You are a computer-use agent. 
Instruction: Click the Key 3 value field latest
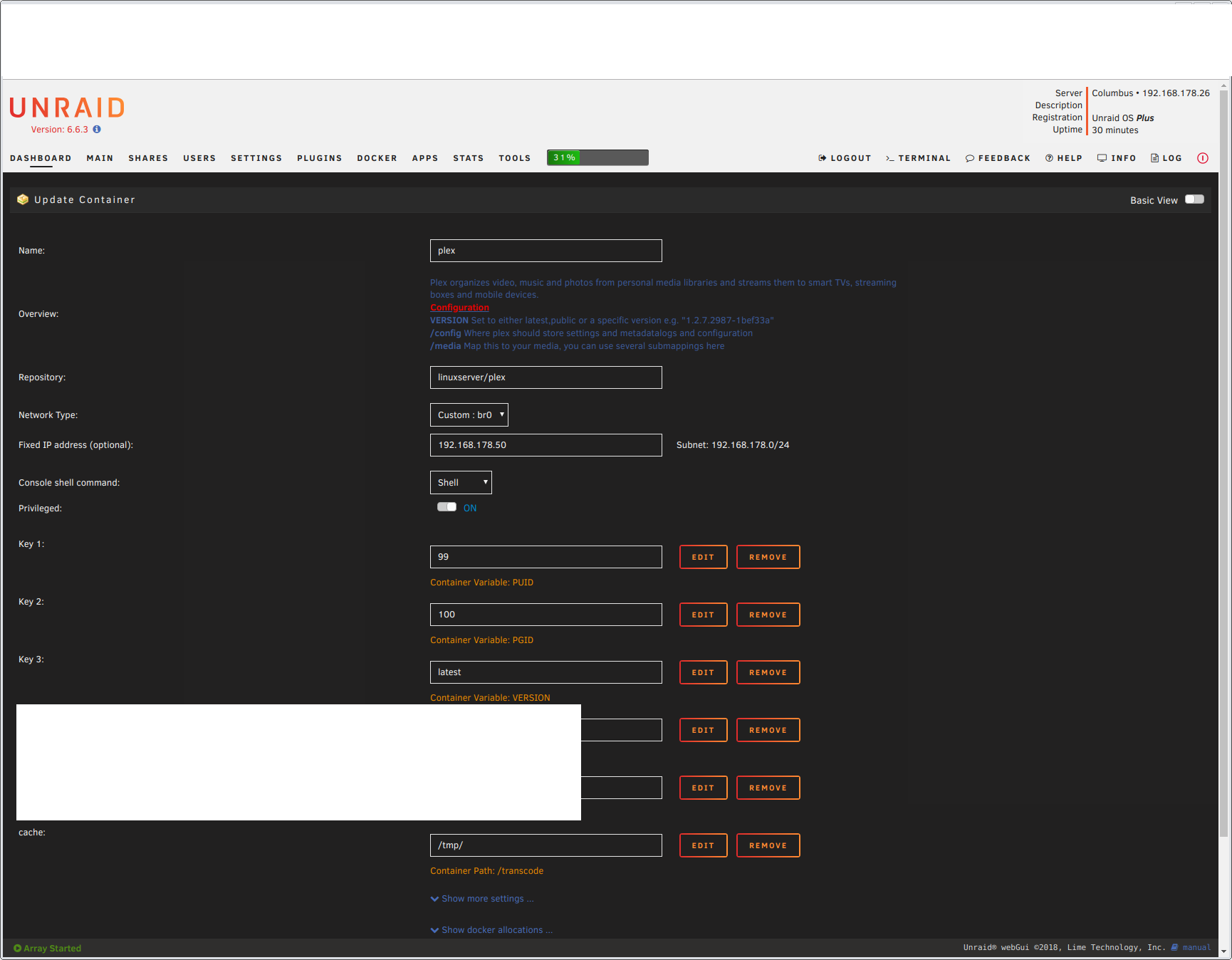click(546, 672)
